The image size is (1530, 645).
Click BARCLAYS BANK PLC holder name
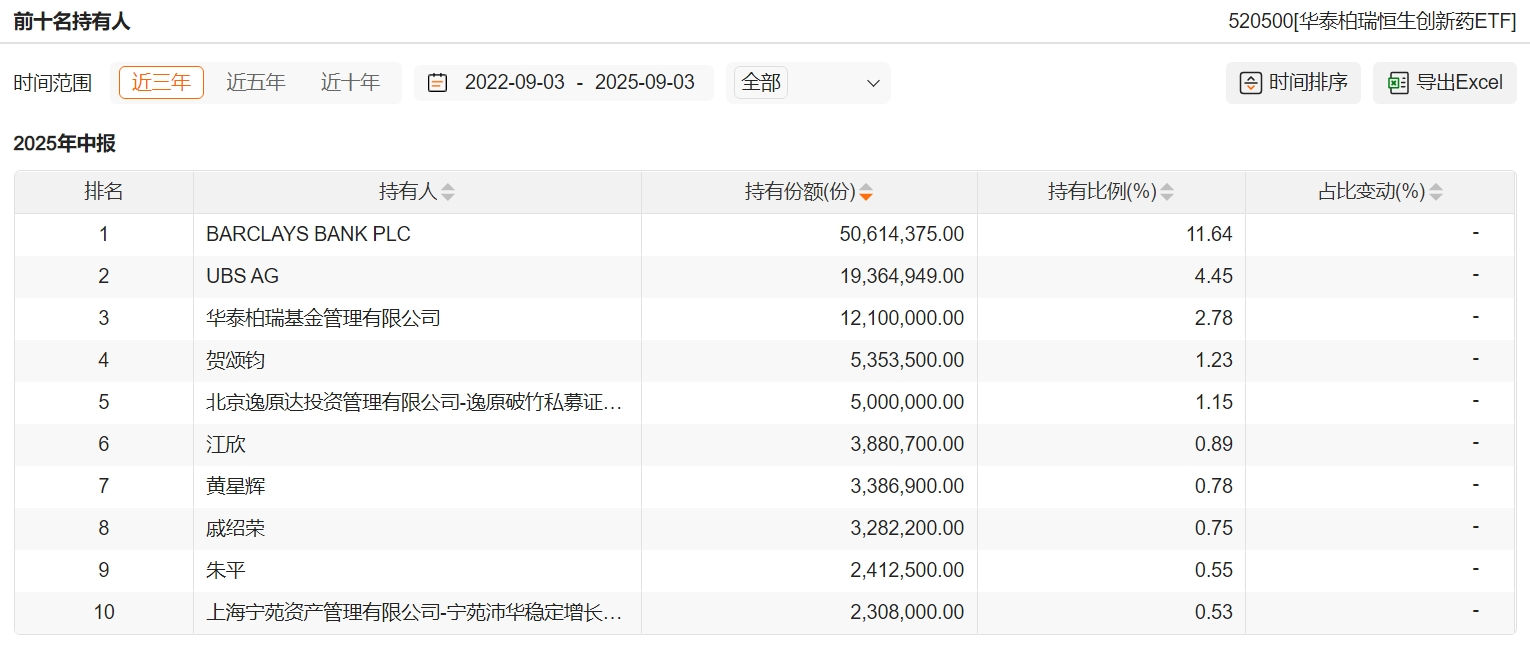(x=308, y=234)
